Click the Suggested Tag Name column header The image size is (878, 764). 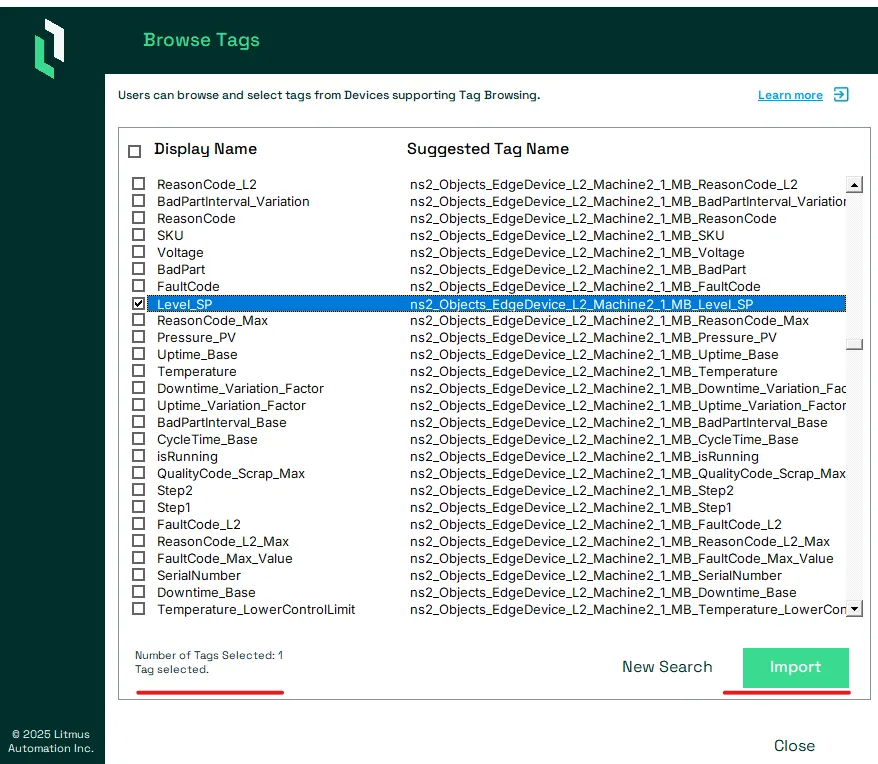tap(488, 149)
